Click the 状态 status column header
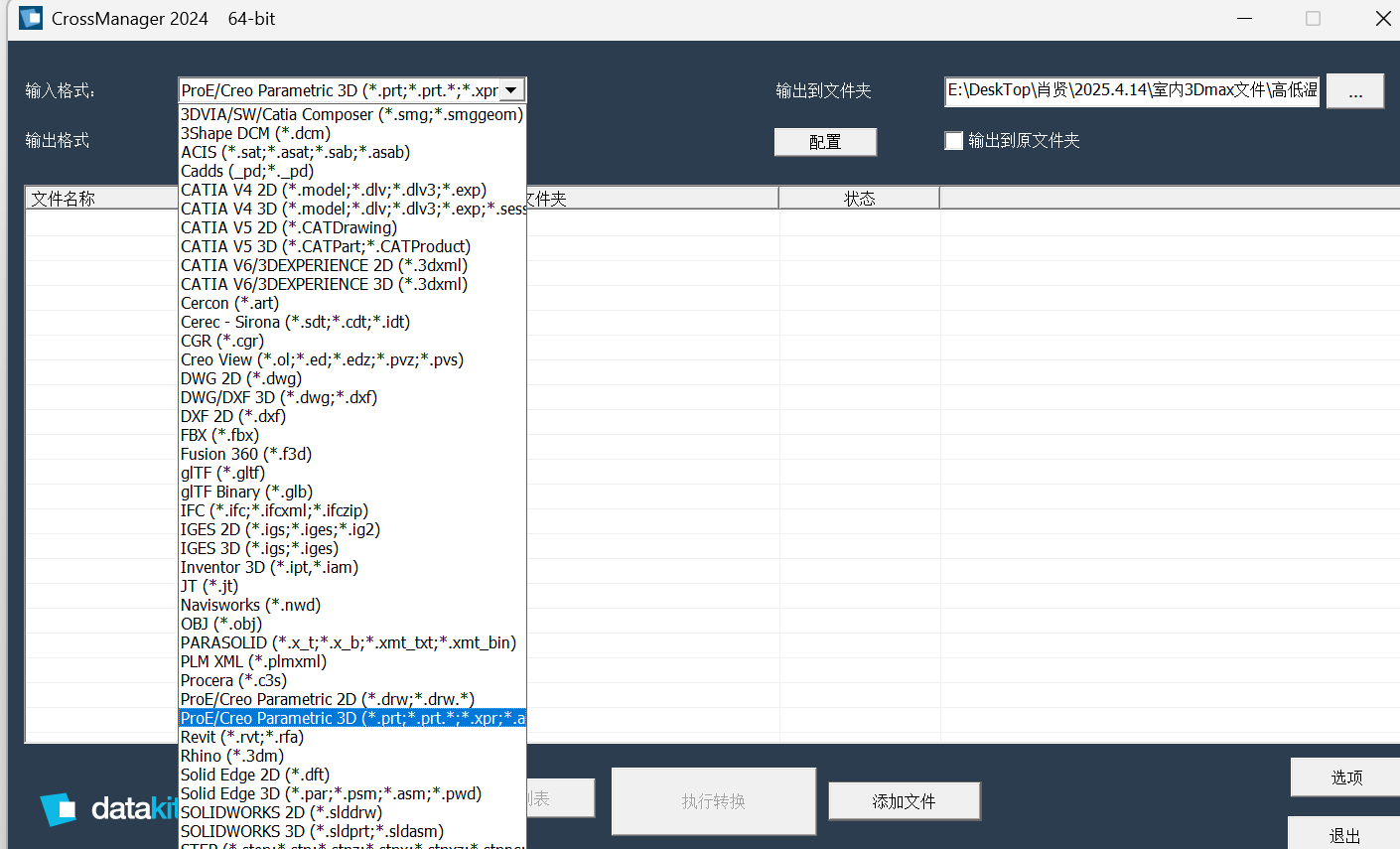This screenshot has height=849, width=1400. tap(859, 199)
